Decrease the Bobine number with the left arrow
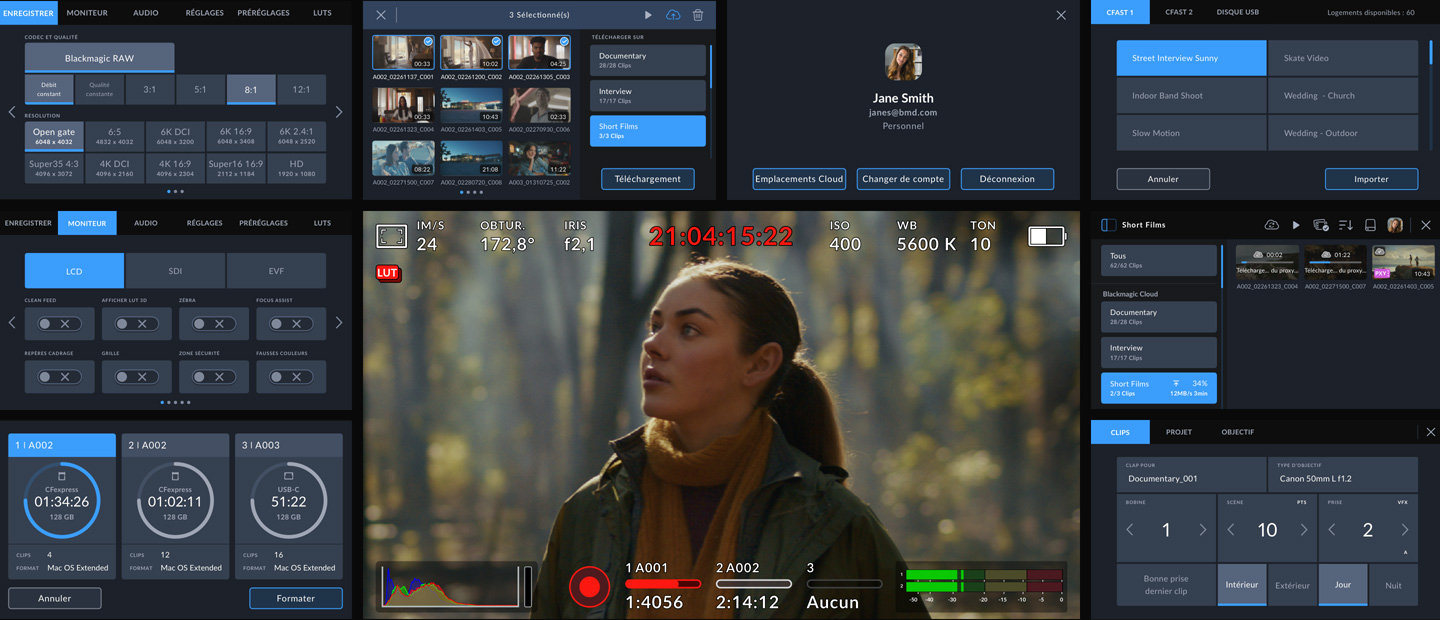The image size is (1440, 620). (1130, 530)
